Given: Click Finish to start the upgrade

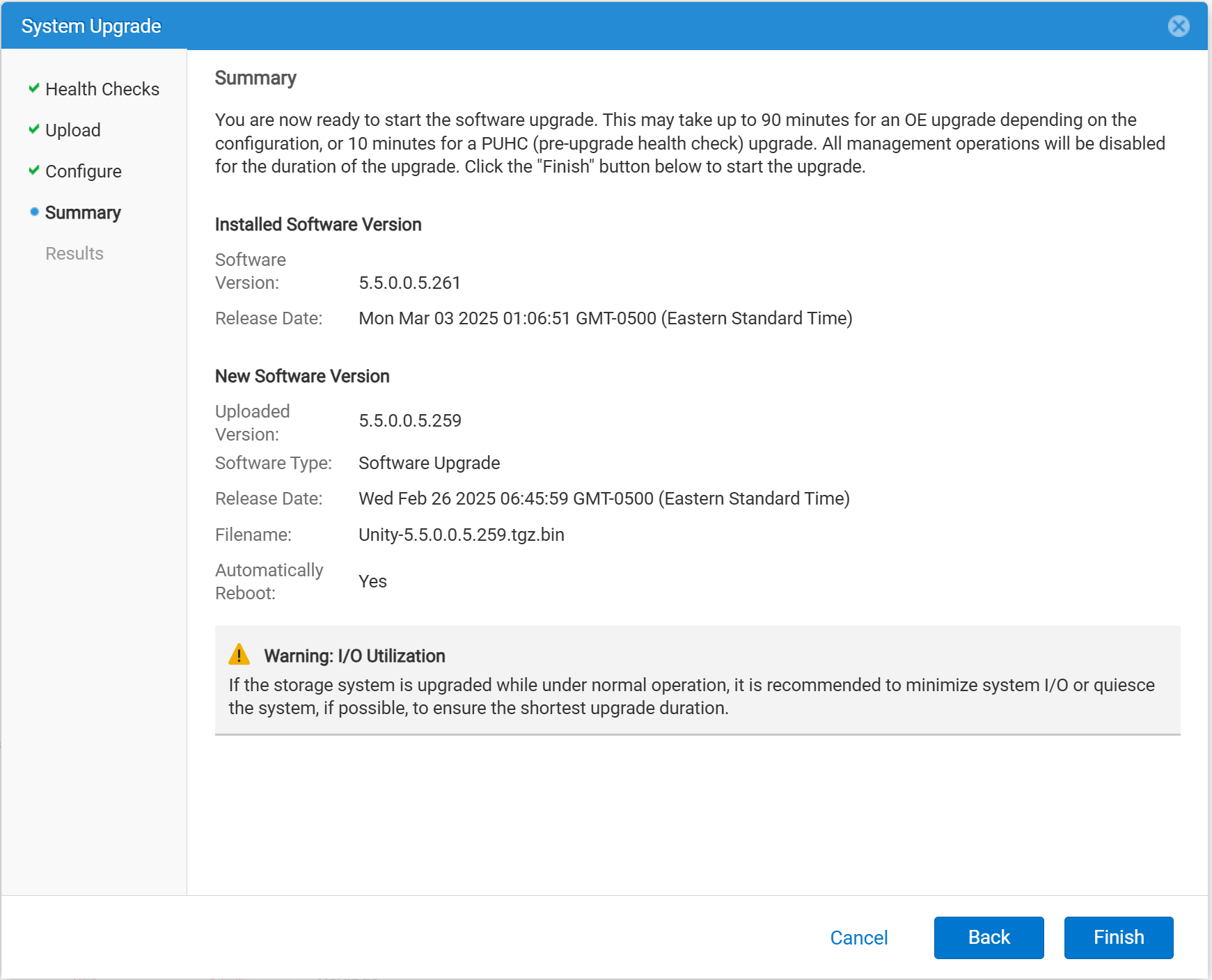Looking at the screenshot, I should point(1118,937).
